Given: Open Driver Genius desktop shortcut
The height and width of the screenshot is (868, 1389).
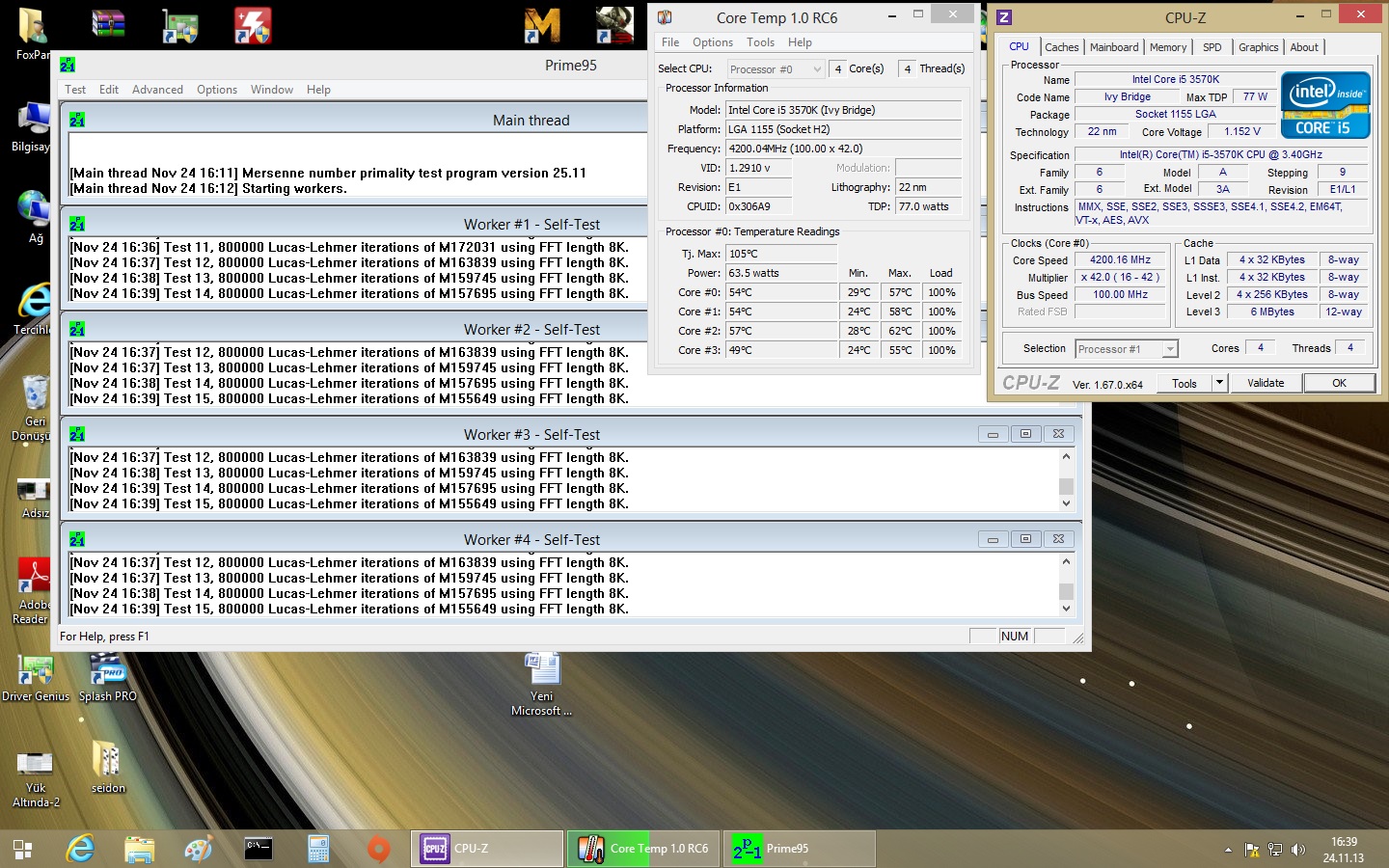Looking at the screenshot, I should point(36,669).
